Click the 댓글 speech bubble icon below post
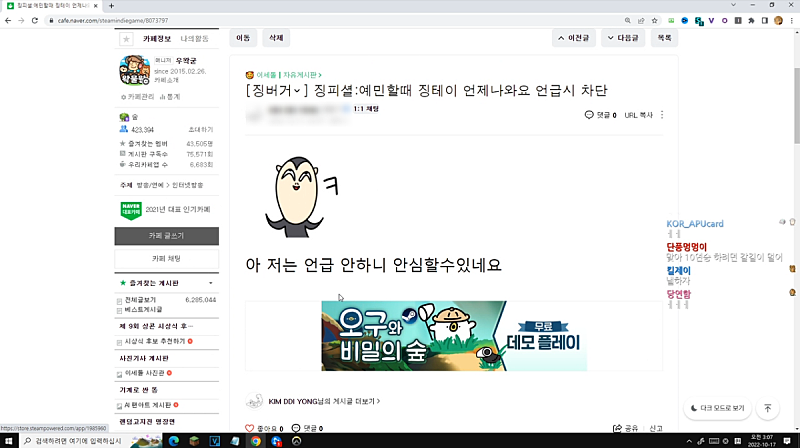The width and height of the screenshot is (800, 448). (296, 428)
